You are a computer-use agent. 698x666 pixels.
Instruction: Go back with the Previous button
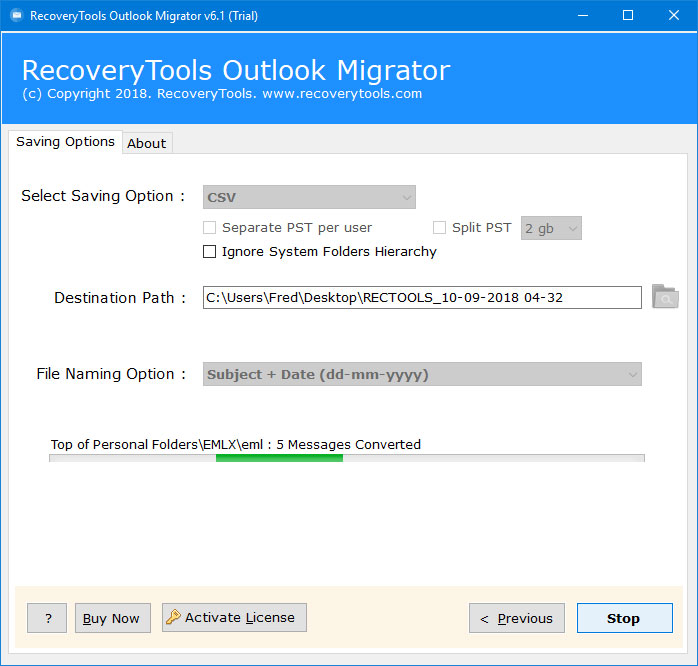[x=517, y=618]
